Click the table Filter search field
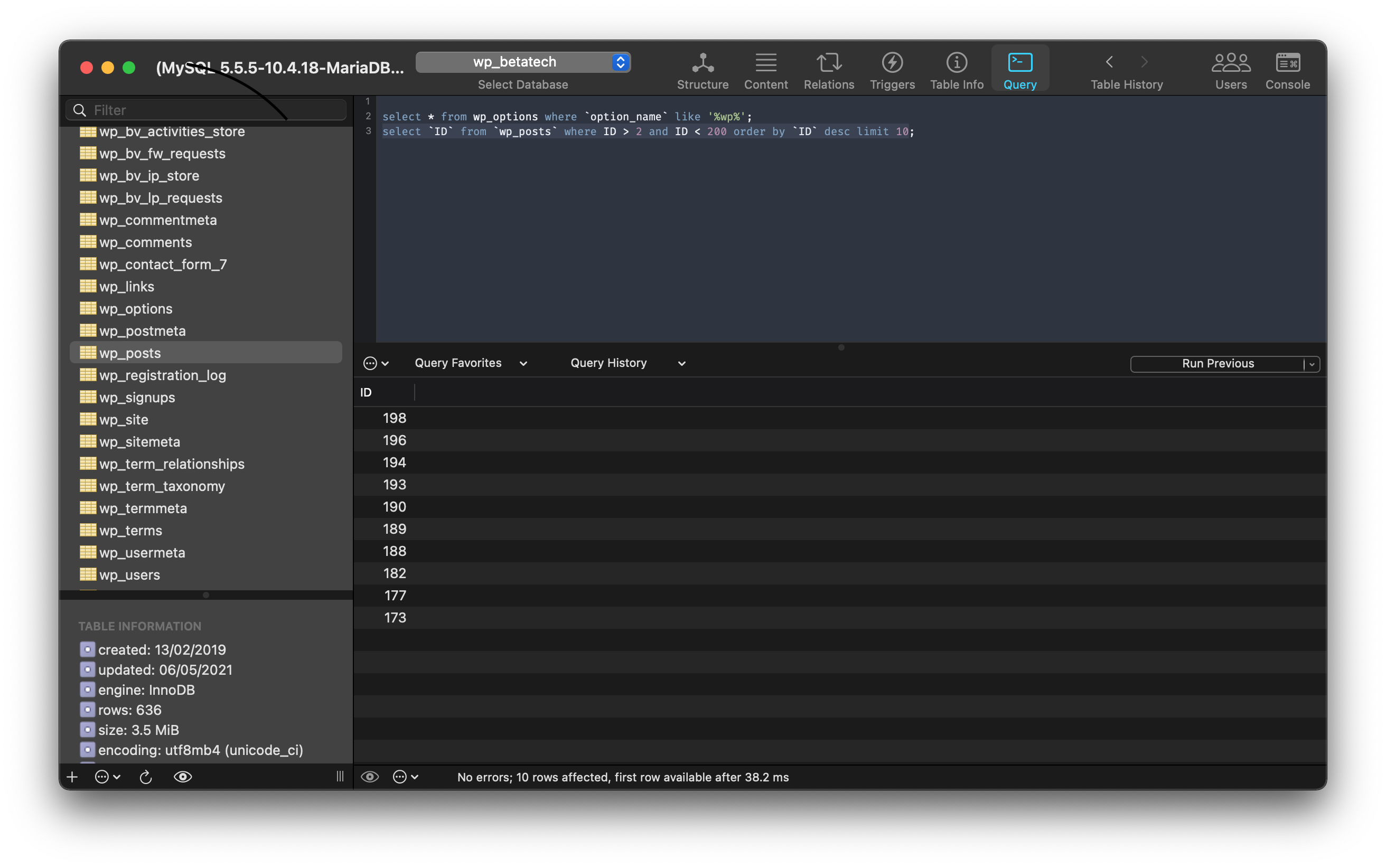 (205, 109)
